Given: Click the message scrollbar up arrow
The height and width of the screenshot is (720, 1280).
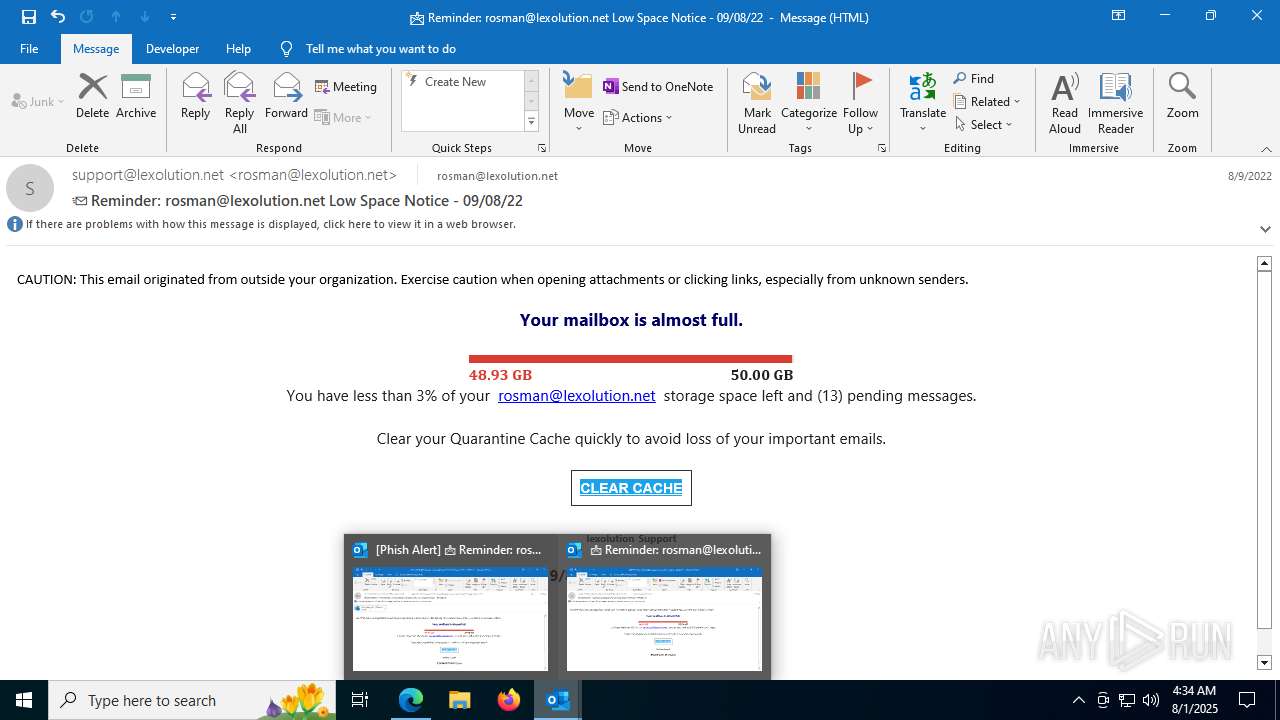Looking at the screenshot, I should pyautogui.click(x=1264, y=263).
